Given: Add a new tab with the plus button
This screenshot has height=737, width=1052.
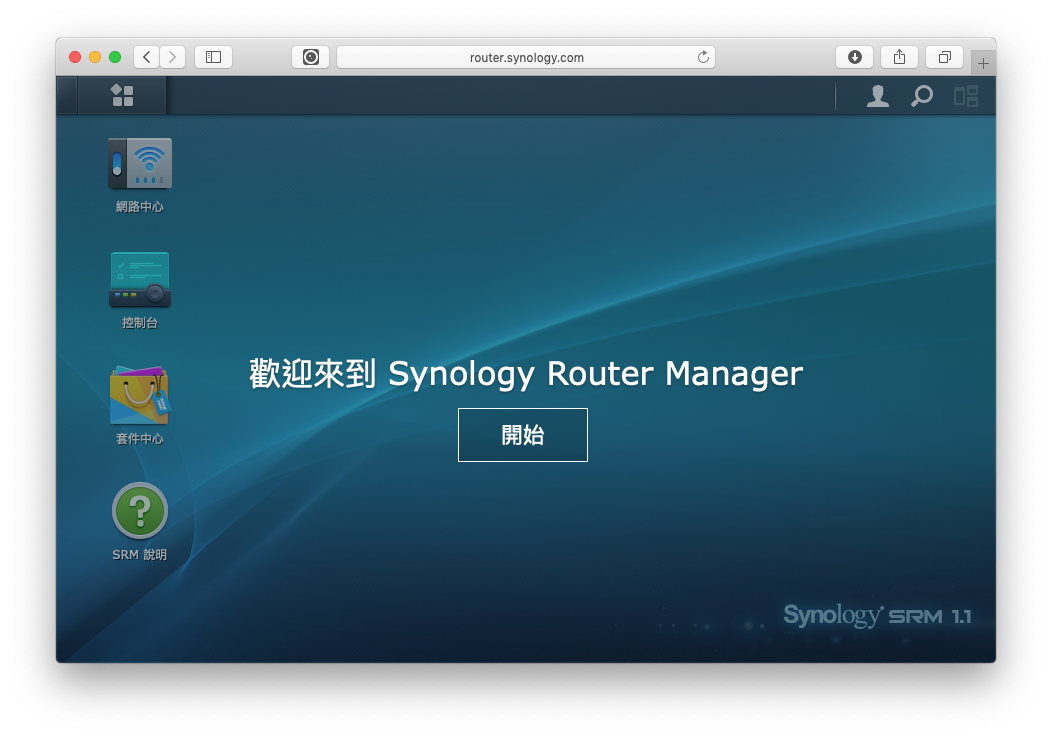Looking at the screenshot, I should (983, 63).
